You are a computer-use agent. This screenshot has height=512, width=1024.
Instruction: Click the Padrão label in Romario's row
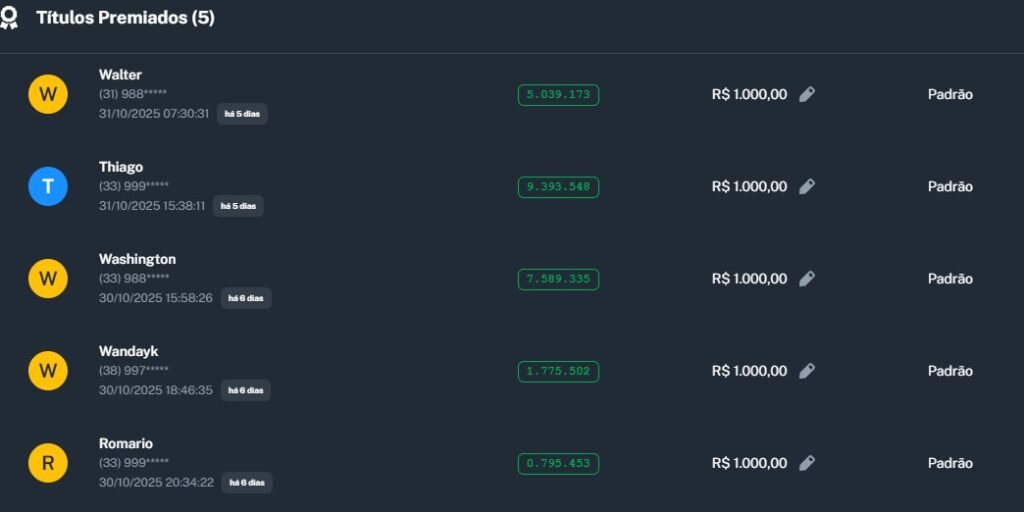click(949, 463)
